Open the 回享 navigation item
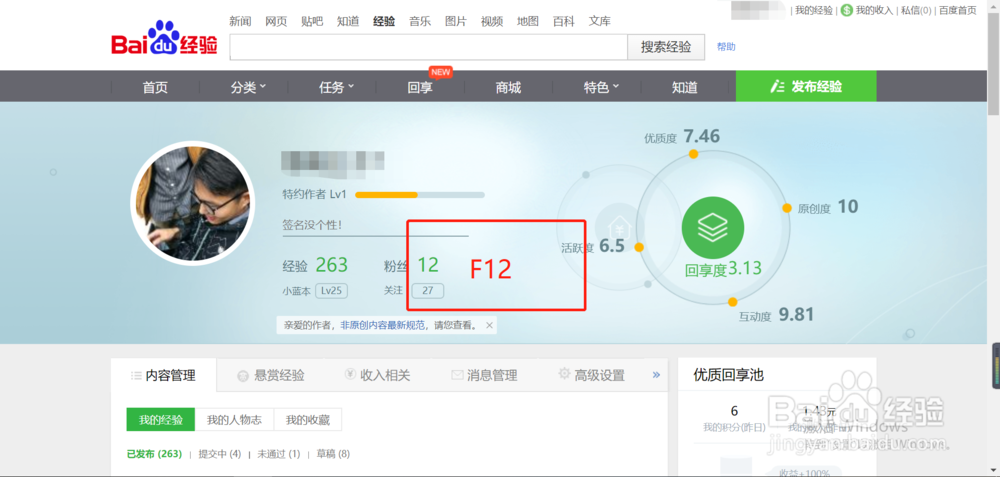 (x=420, y=87)
